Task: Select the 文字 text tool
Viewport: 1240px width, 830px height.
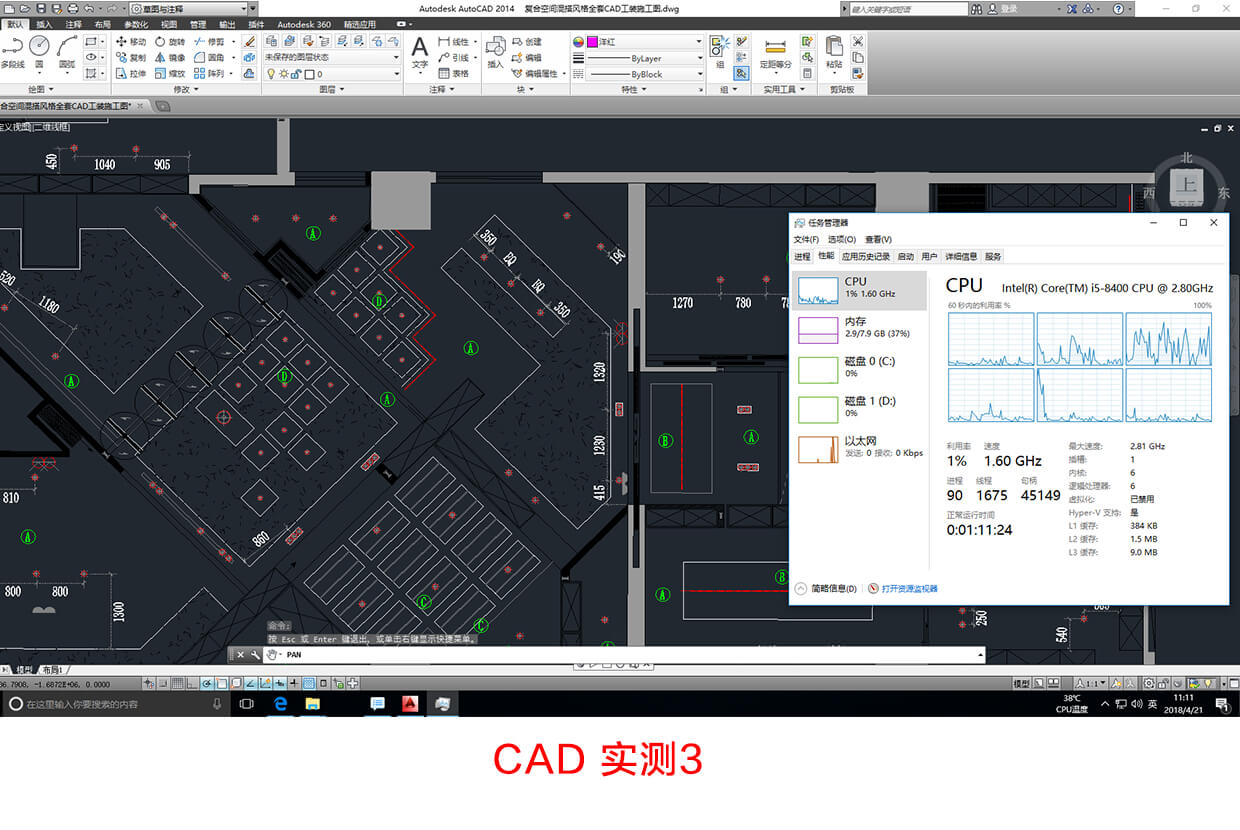Action: 420,53
